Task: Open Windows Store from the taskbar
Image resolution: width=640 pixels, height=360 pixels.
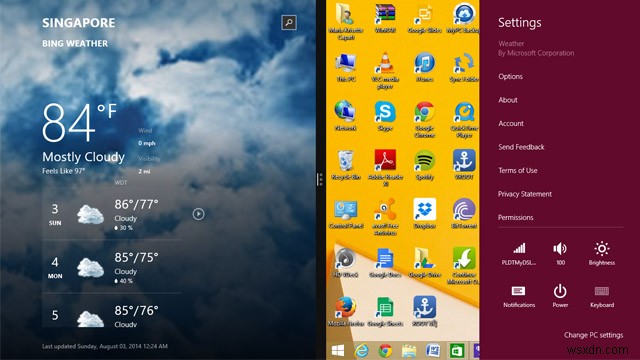Action: [456, 351]
